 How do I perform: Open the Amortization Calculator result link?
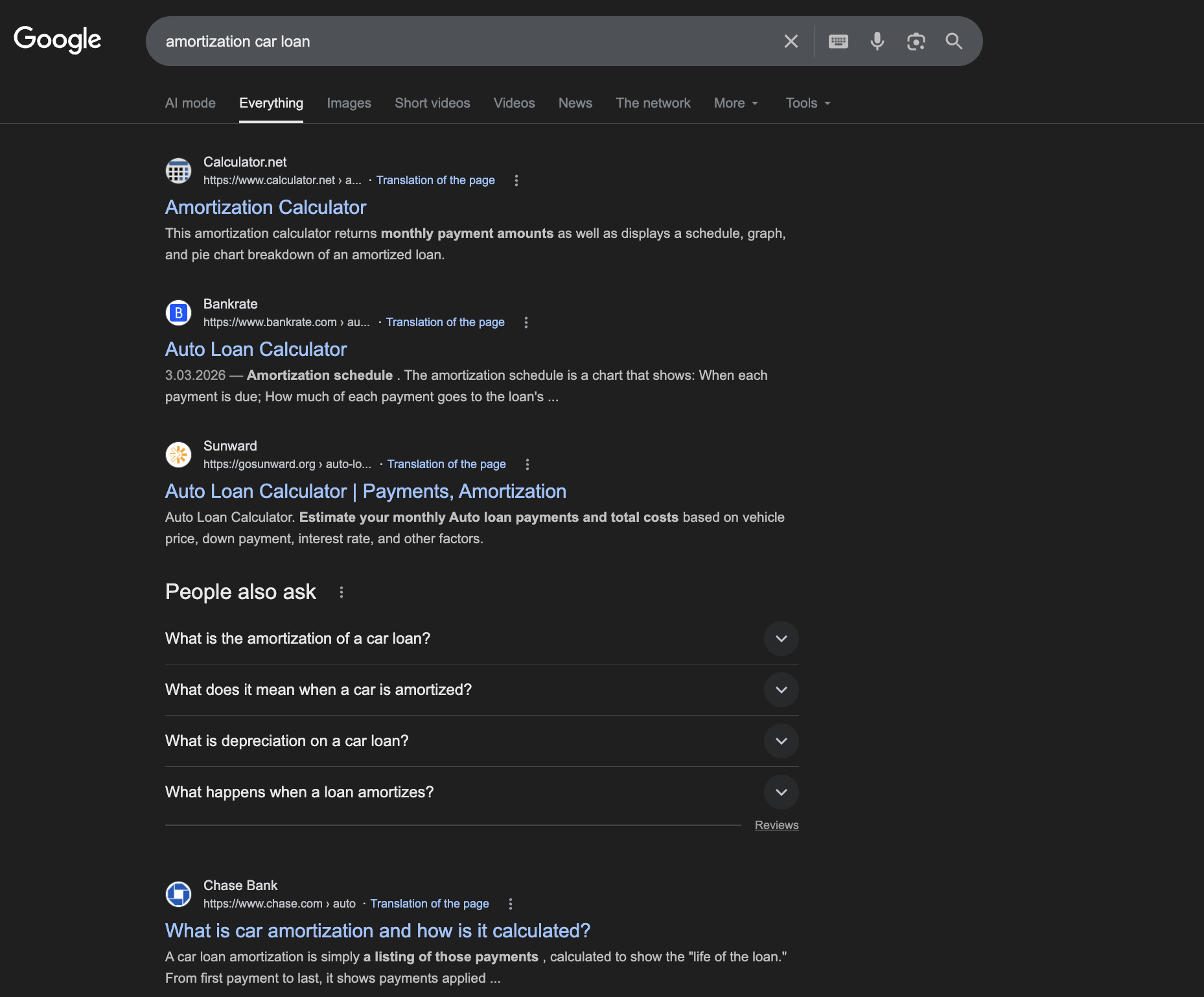click(266, 207)
